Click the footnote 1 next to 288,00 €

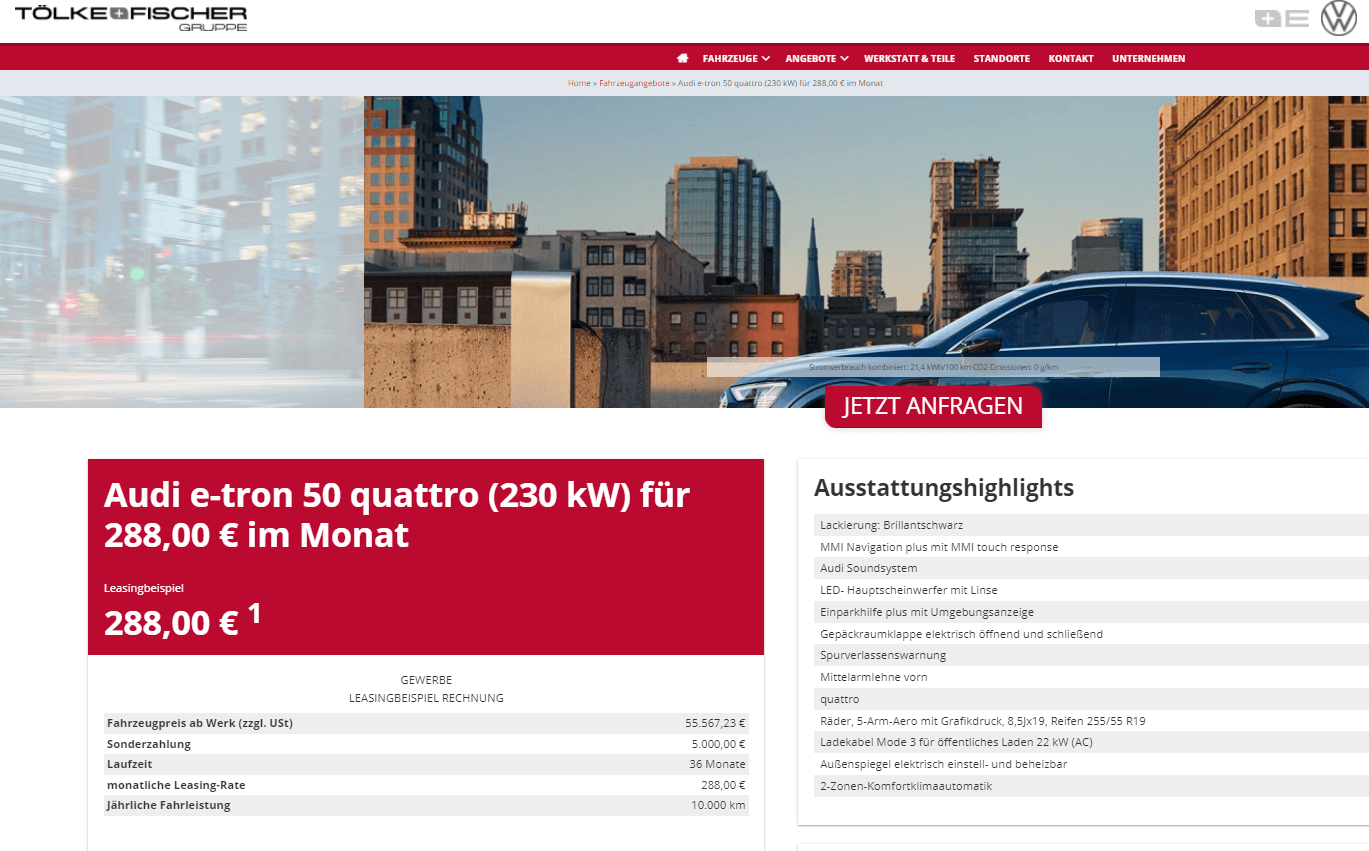point(254,613)
